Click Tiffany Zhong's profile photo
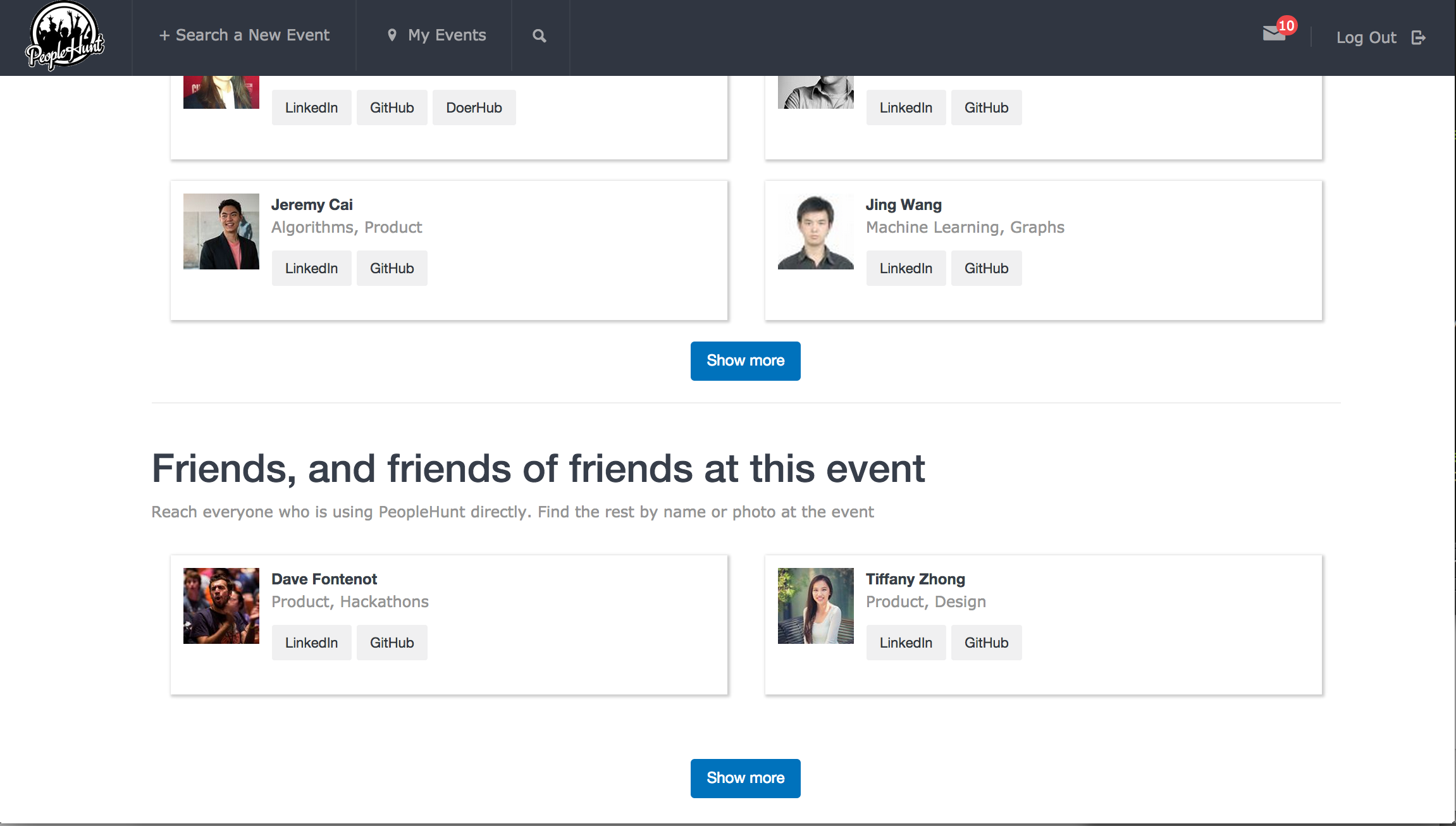Image resolution: width=1456 pixels, height=826 pixels. 816,606
